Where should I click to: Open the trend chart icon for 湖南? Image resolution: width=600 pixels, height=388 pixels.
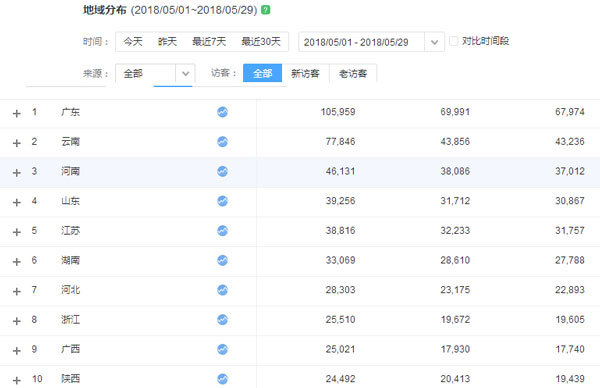click(222, 260)
